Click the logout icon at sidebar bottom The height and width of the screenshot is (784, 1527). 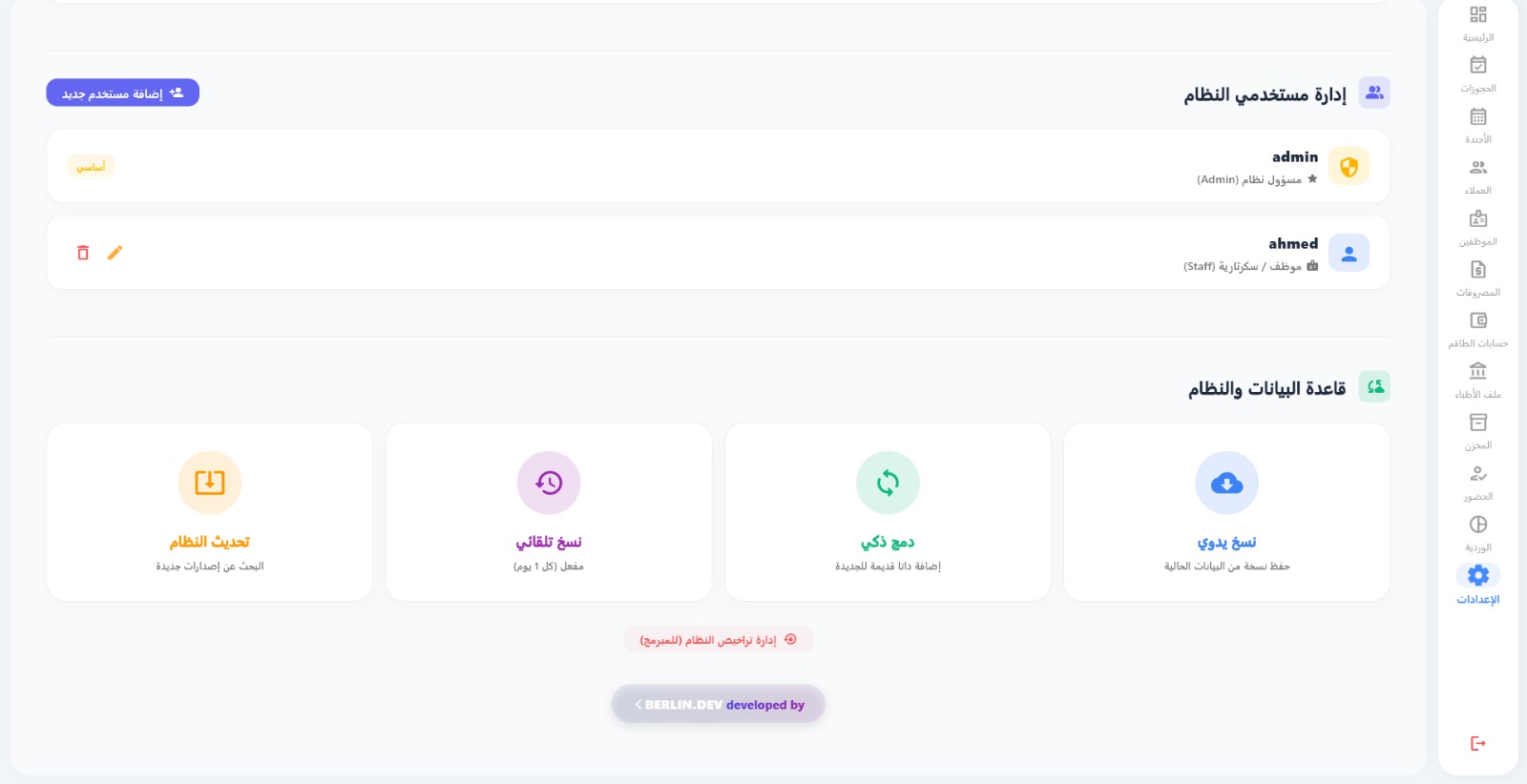1478,744
